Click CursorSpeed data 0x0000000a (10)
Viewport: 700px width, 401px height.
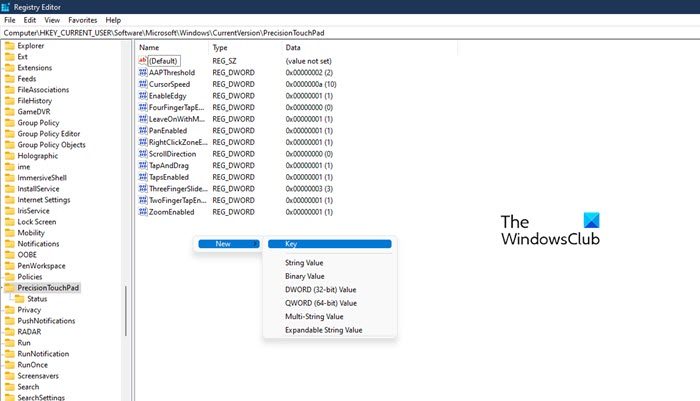click(x=311, y=84)
